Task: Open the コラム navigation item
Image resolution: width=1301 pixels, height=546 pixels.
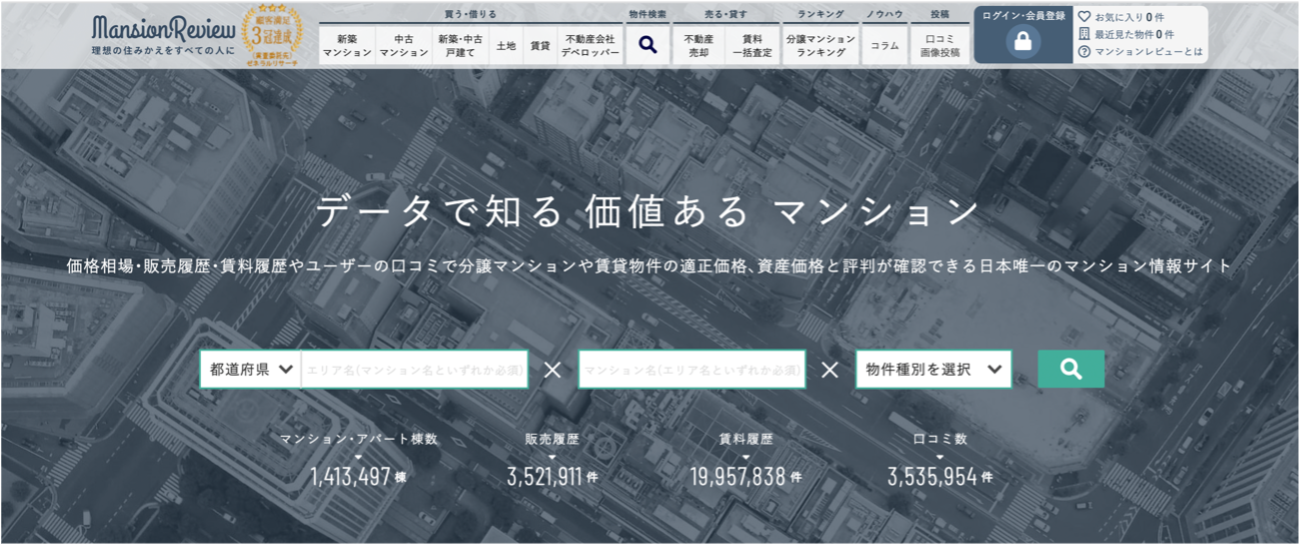Action: point(885,46)
